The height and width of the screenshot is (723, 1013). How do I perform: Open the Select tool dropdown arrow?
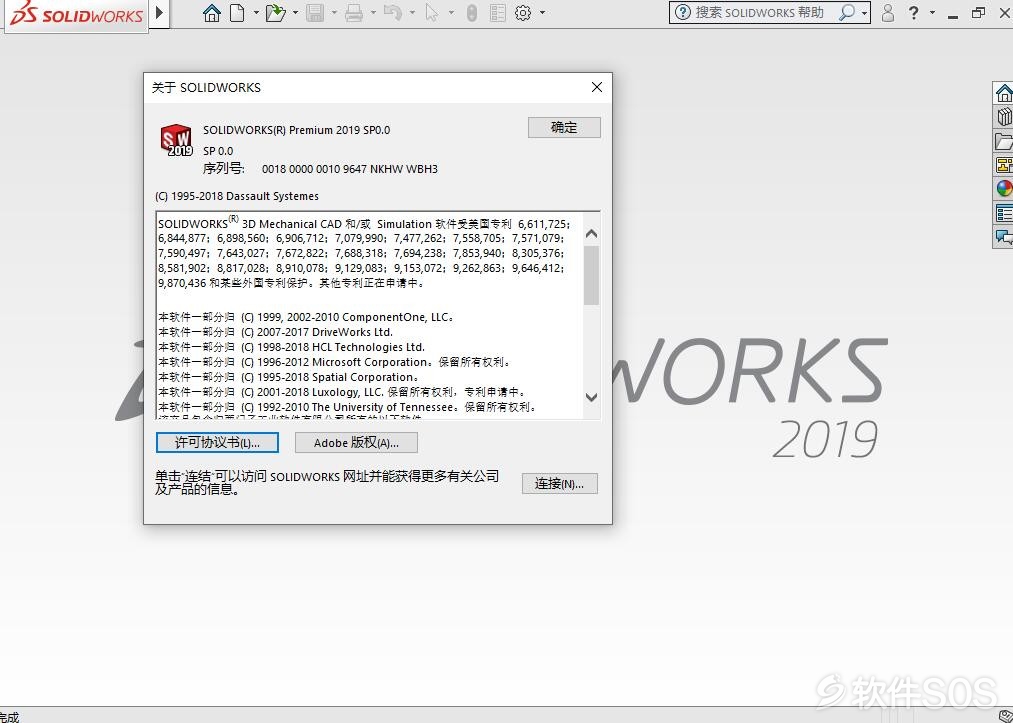(450, 12)
